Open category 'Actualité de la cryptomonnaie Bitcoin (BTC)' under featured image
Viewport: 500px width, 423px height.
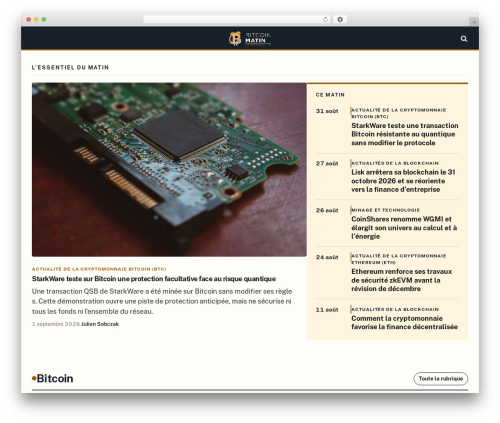click(99, 269)
